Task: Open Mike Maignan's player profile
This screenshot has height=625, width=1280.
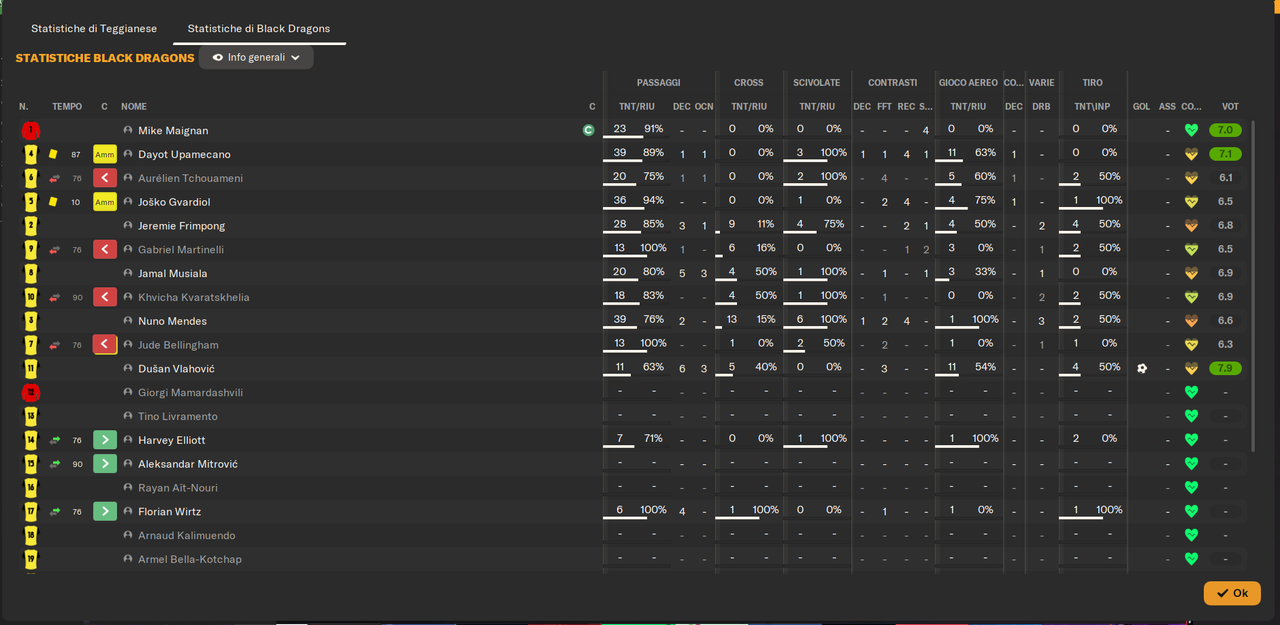Action: click(x=173, y=131)
